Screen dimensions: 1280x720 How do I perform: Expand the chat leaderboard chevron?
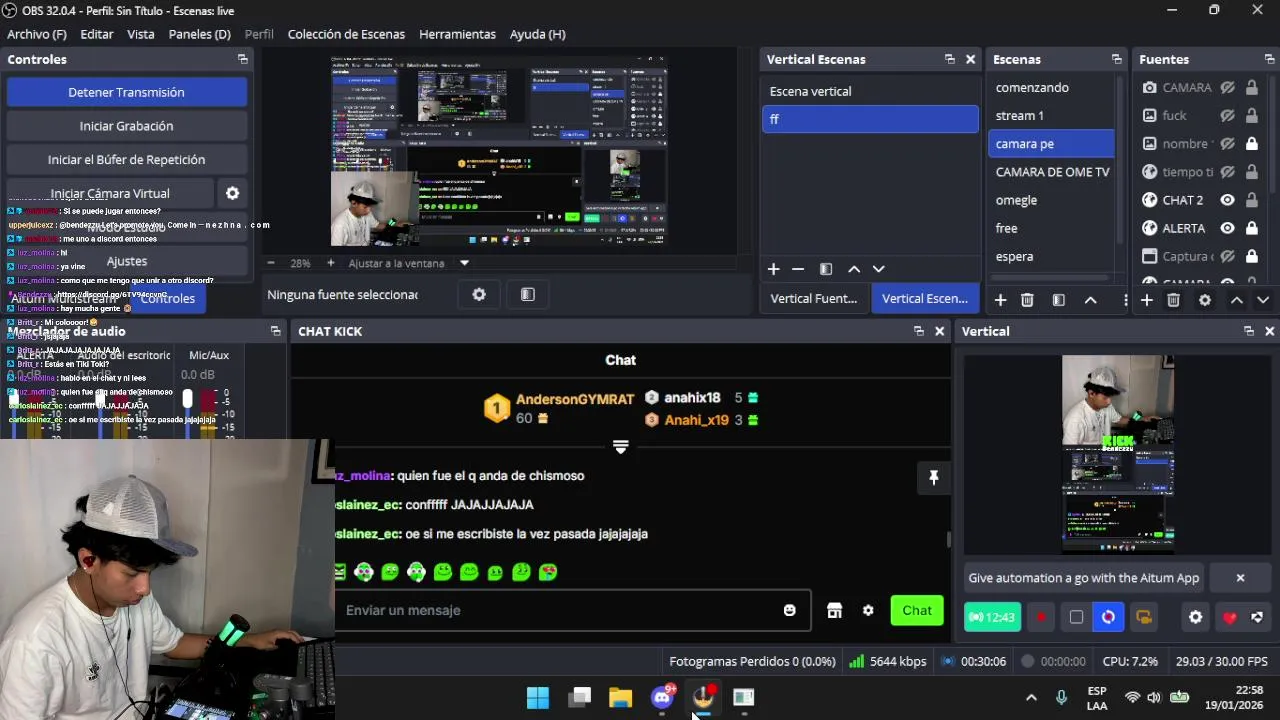620,447
